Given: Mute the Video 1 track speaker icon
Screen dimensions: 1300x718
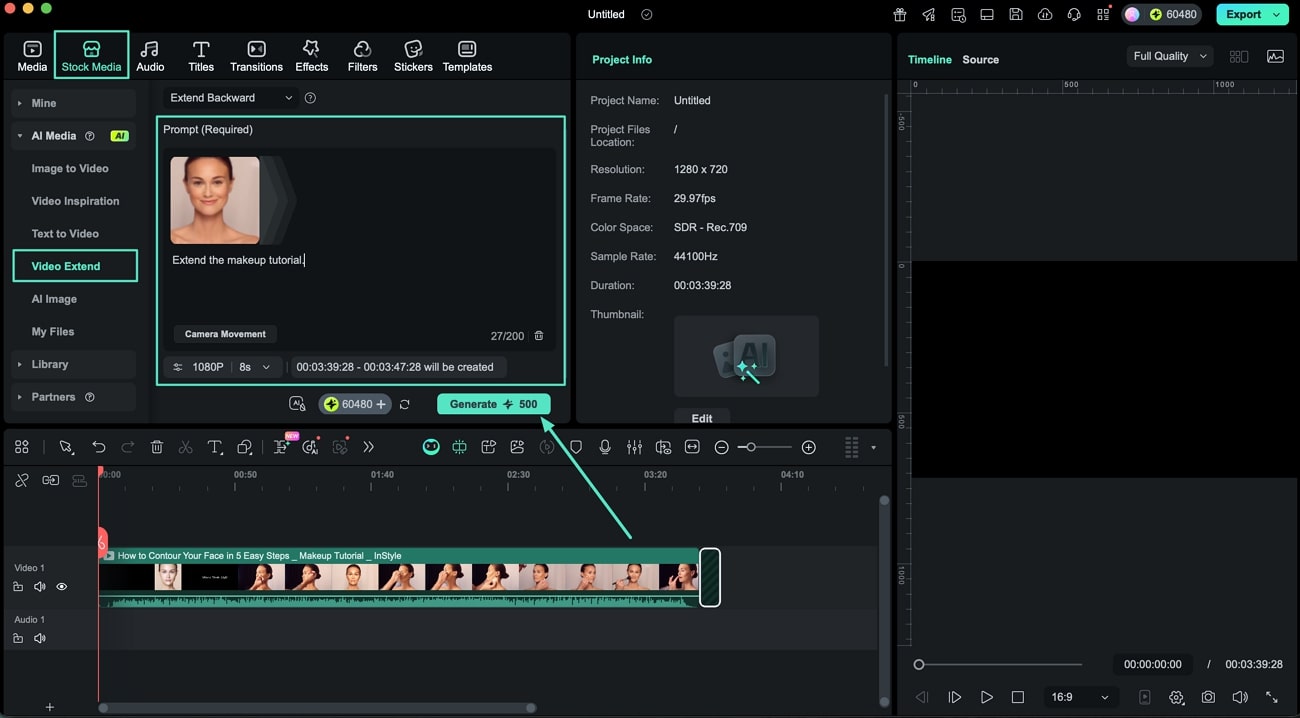Looking at the screenshot, I should (39, 586).
